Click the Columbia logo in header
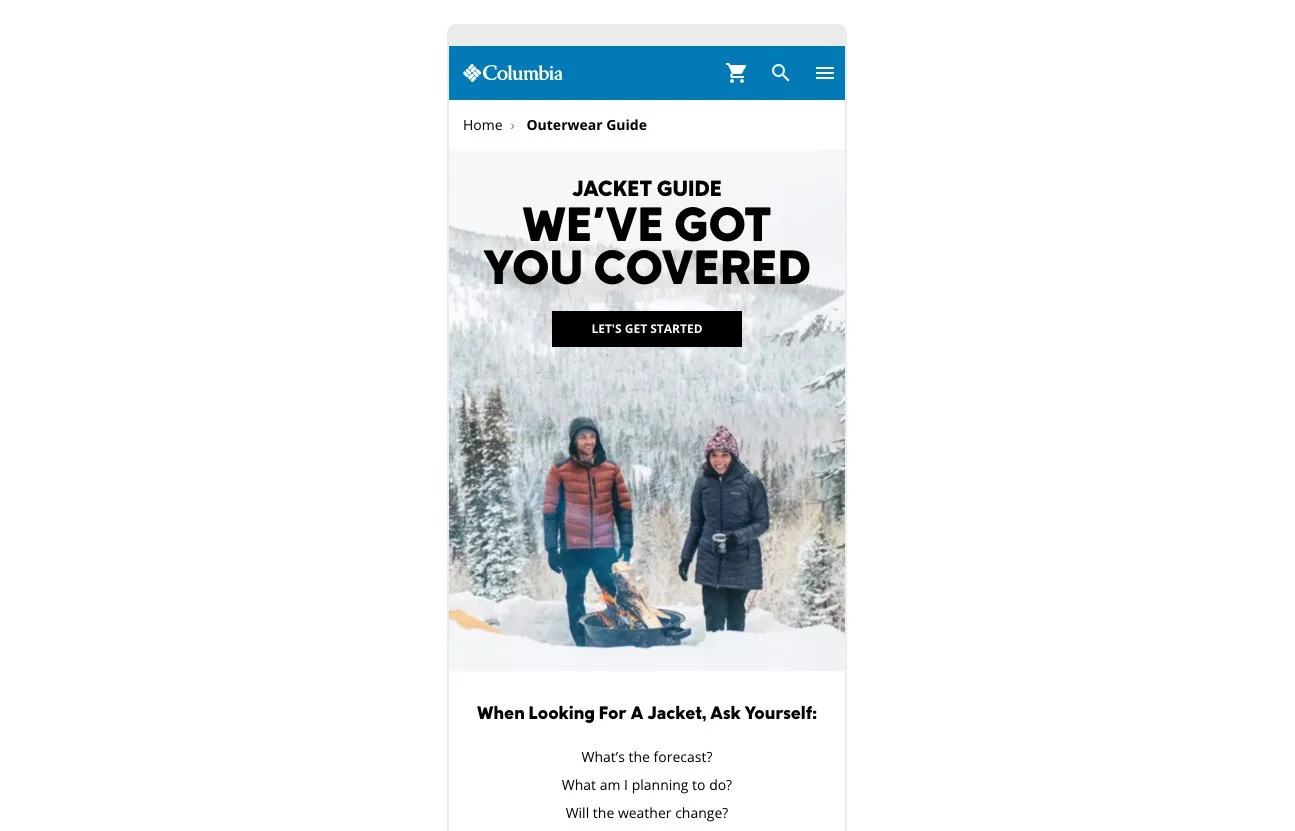This screenshot has height=831, width=1295. click(513, 73)
